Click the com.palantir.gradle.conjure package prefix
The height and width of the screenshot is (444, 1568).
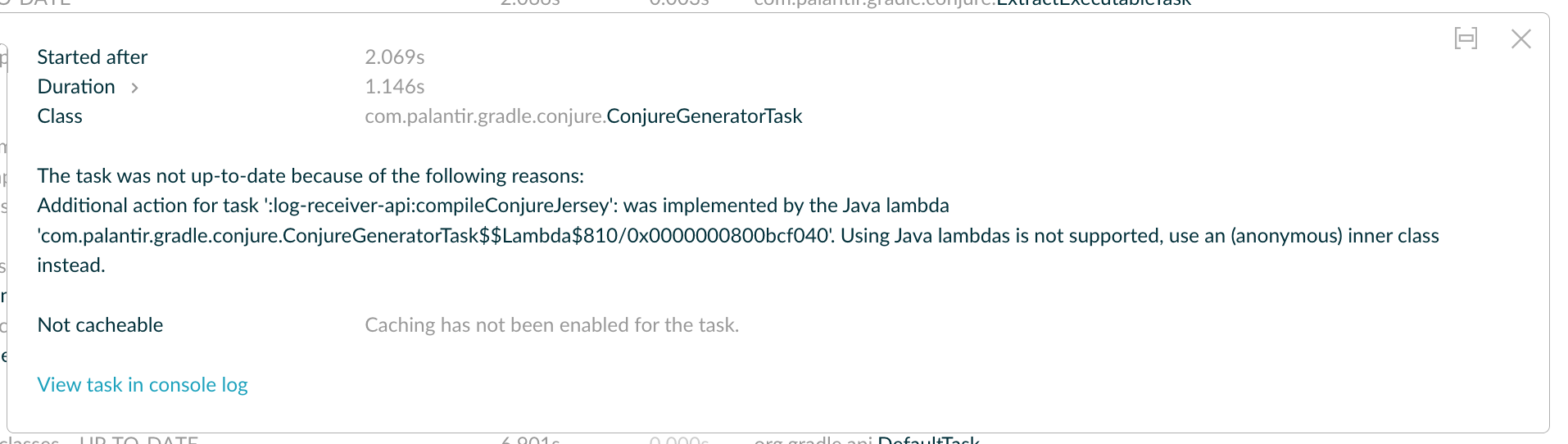[485, 116]
